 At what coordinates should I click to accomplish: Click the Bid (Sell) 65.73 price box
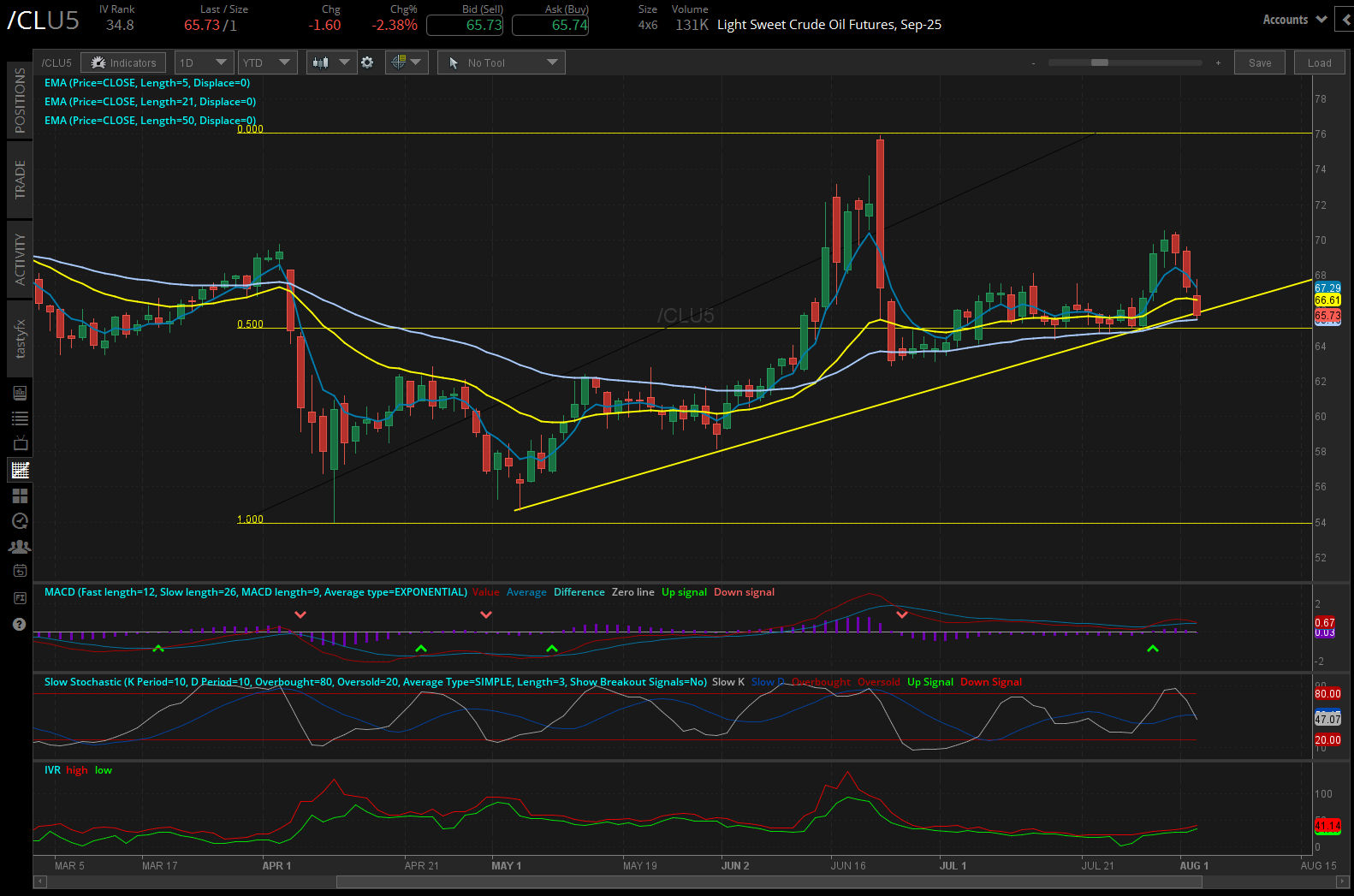click(x=465, y=25)
